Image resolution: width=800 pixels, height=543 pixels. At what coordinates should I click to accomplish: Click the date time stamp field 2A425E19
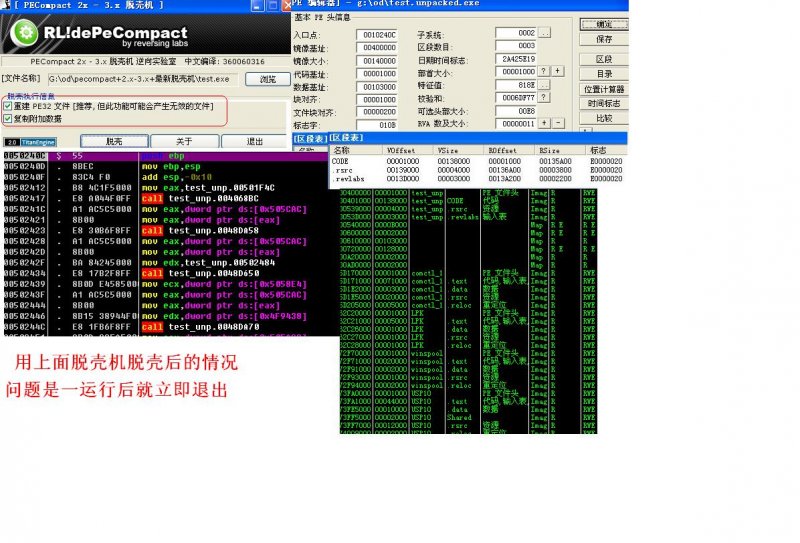516,59
